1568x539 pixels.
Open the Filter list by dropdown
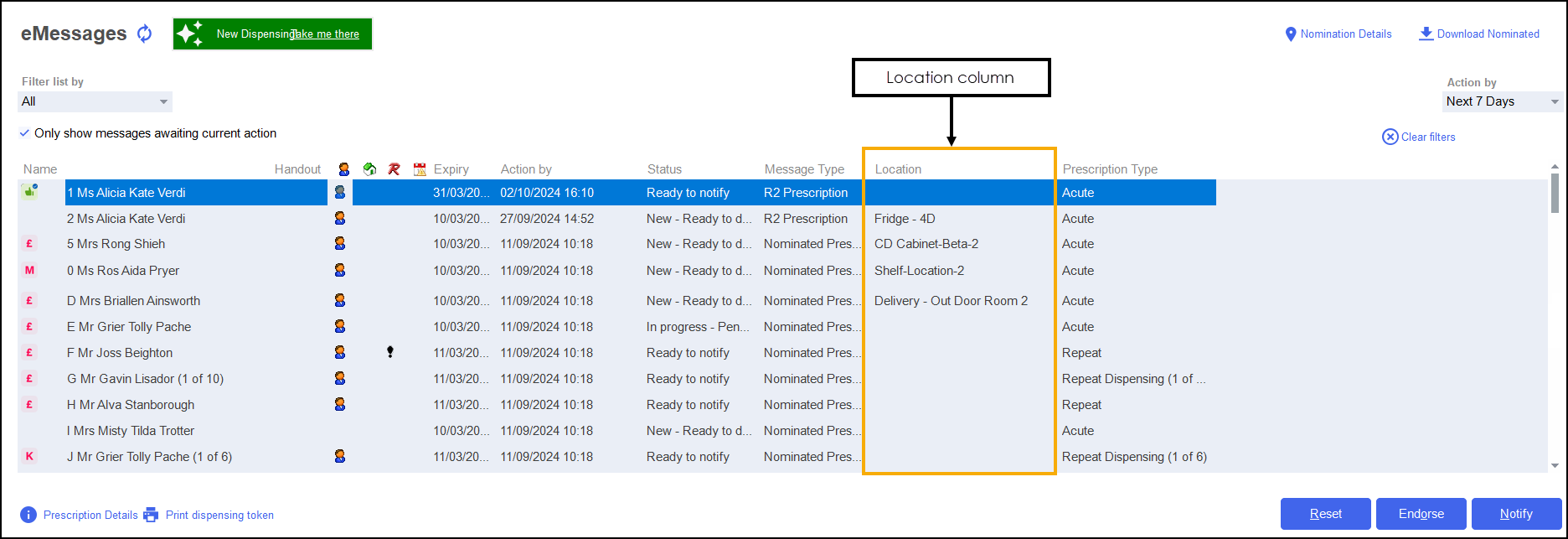click(x=95, y=101)
